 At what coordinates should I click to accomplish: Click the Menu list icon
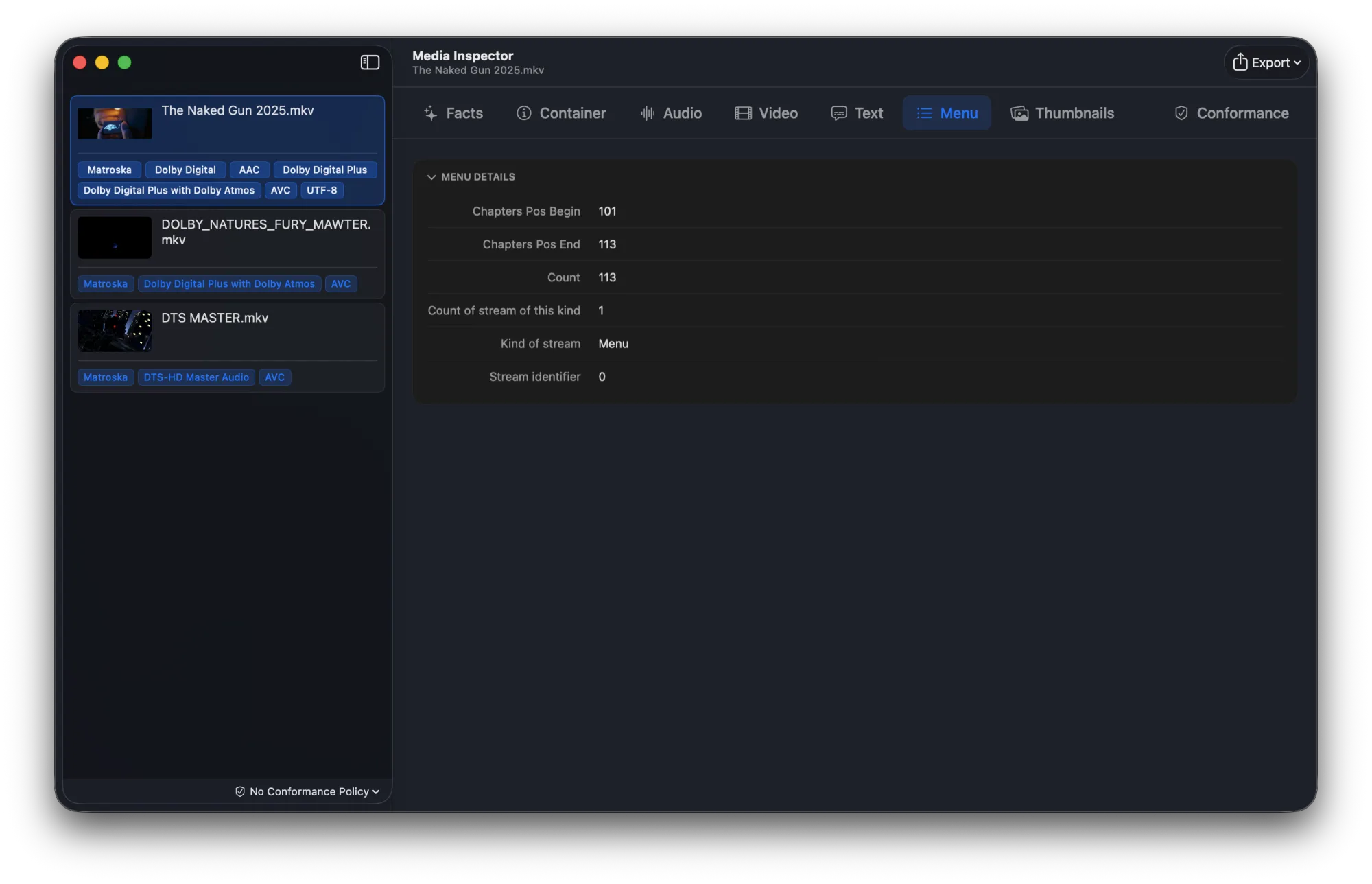[x=924, y=113]
